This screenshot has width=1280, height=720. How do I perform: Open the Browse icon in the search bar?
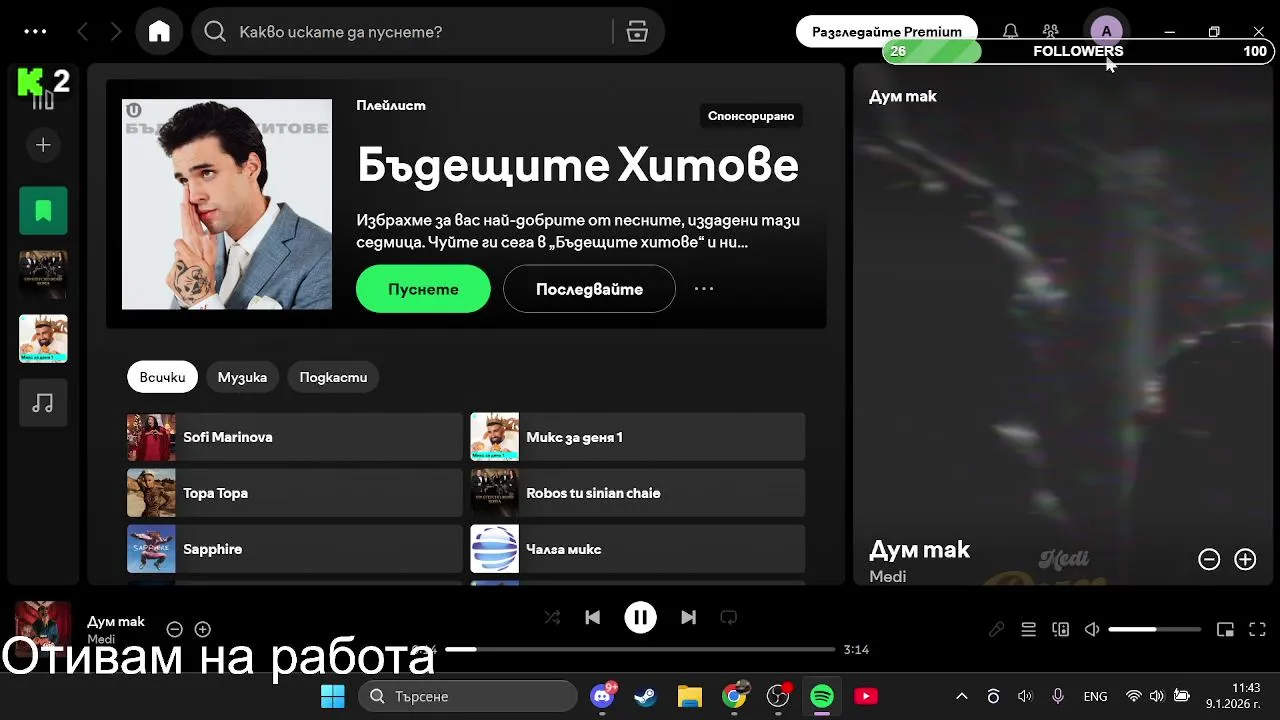coord(637,32)
